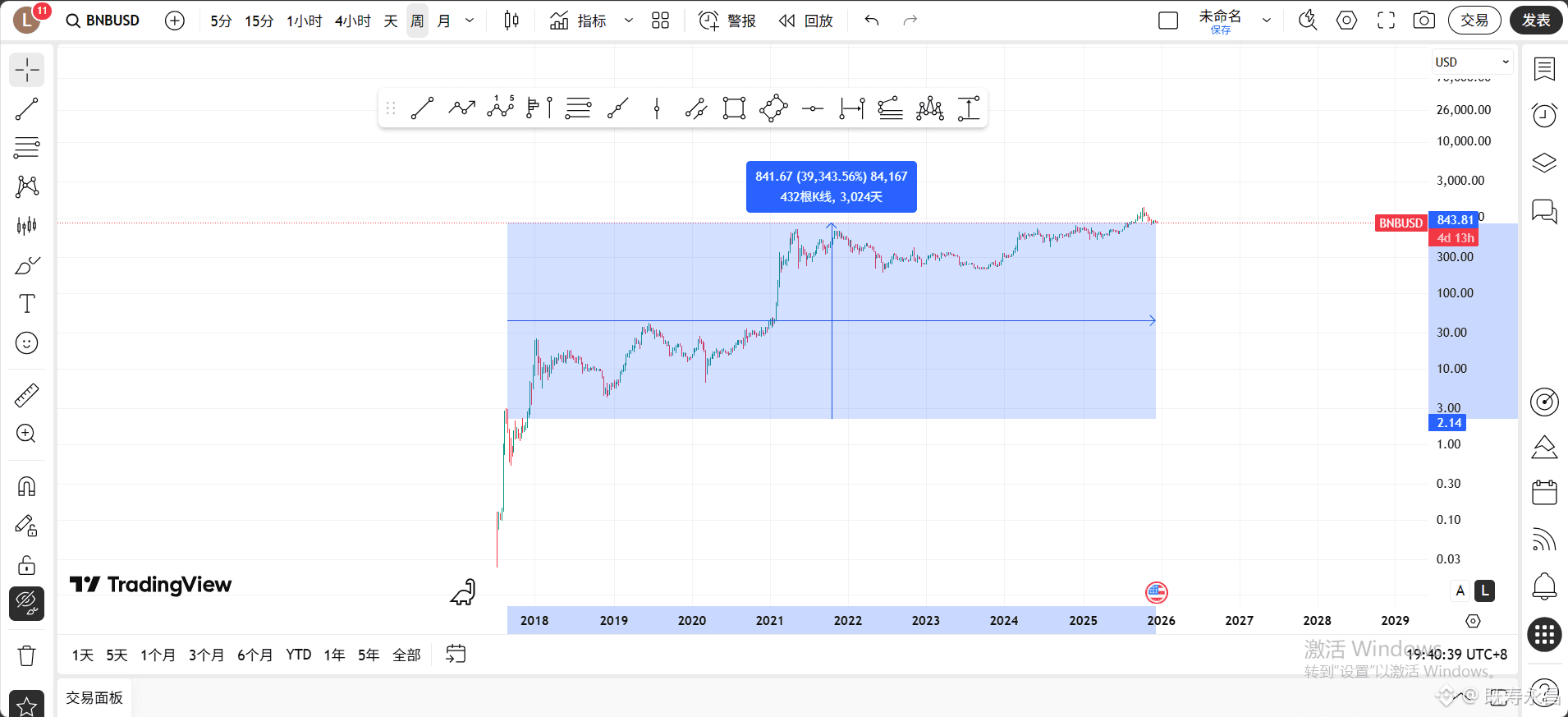The image size is (1568, 717).
Task: Click the 发表 publish button
Action: pos(1536,21)
